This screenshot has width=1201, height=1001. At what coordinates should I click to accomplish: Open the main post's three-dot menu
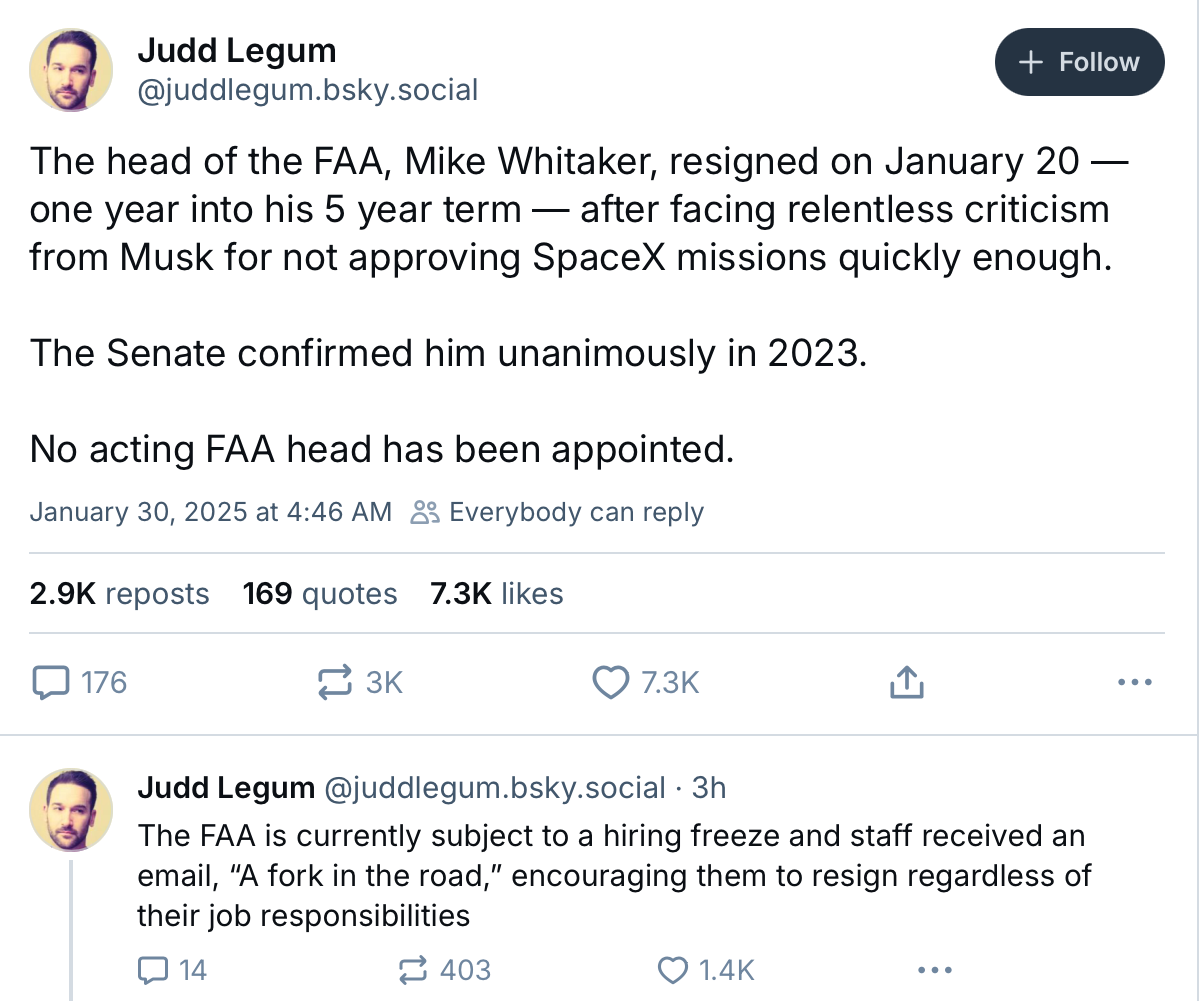1134,683
